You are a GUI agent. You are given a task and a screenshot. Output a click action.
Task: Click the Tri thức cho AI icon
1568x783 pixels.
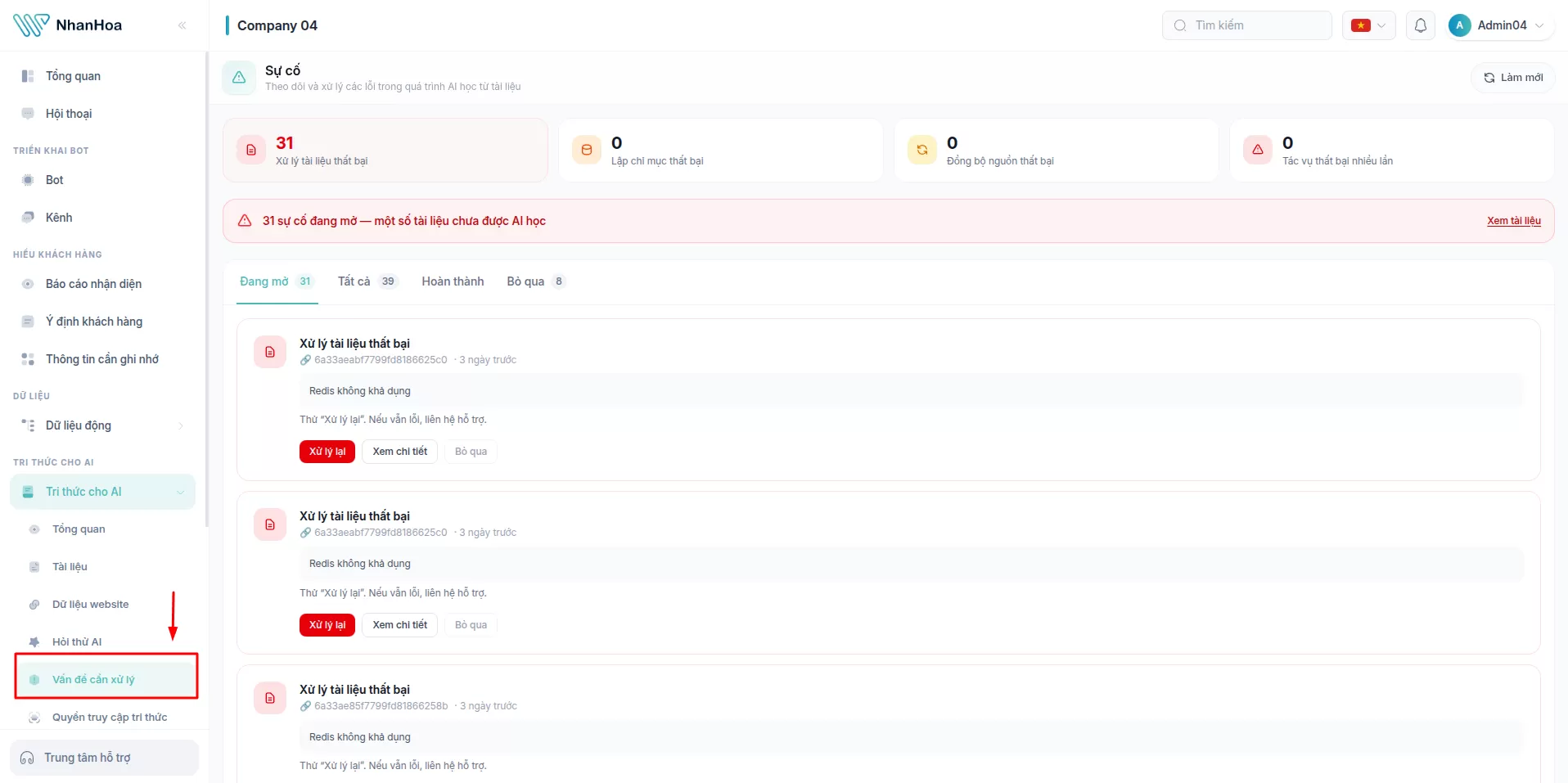(x=28, y=492)
